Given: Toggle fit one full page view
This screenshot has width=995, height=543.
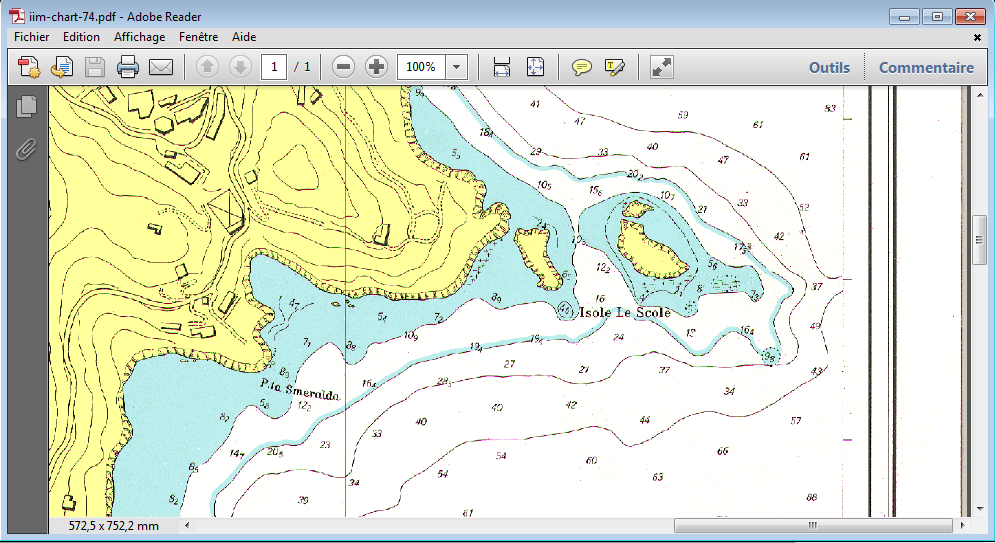Looking at the screenshot, I should point(535,67).
